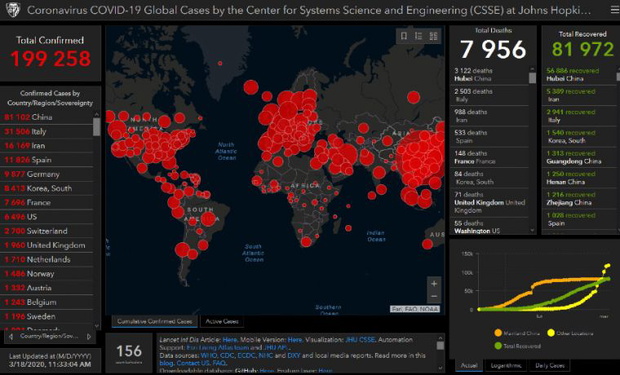Select United Kingdom in confirmed cases list
The width and height of the screenshot is (620, 375).
[x=47, y=245]
